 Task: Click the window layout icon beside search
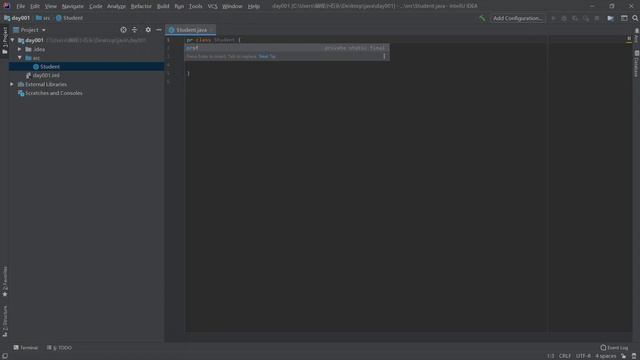click(624, 18)
